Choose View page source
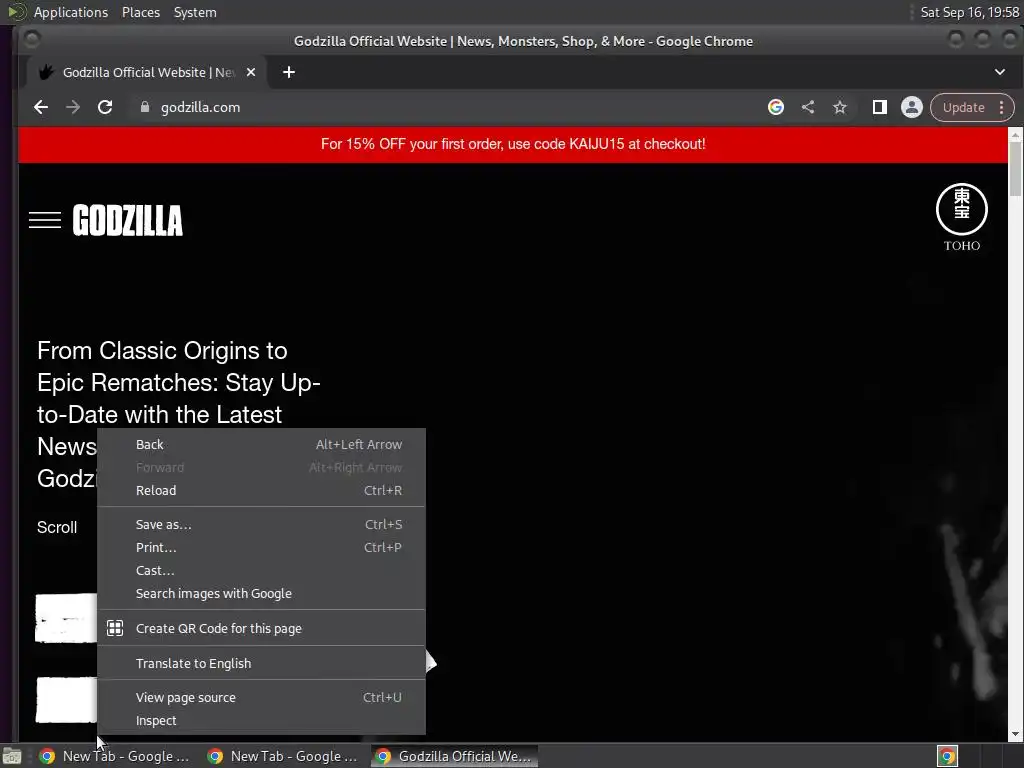Screen dimensions: 1024x768 click(x=261, y=697)
